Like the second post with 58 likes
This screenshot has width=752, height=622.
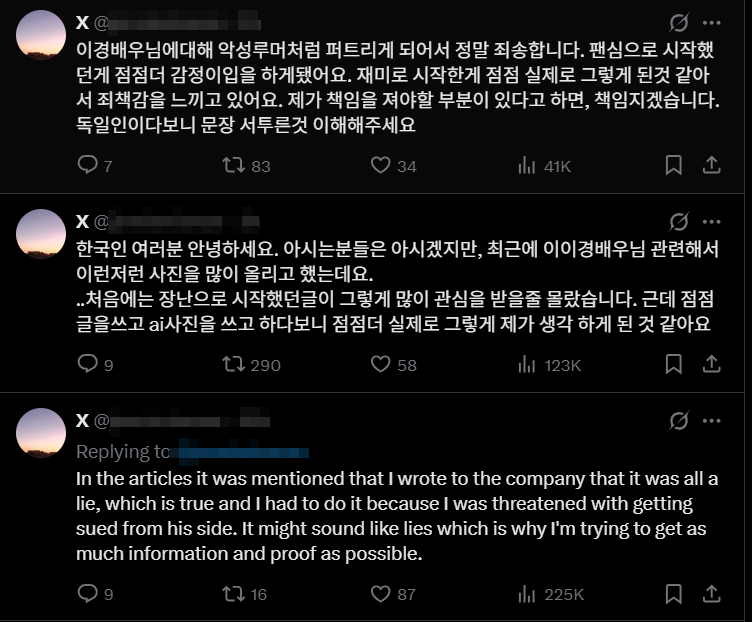[380, 365]
